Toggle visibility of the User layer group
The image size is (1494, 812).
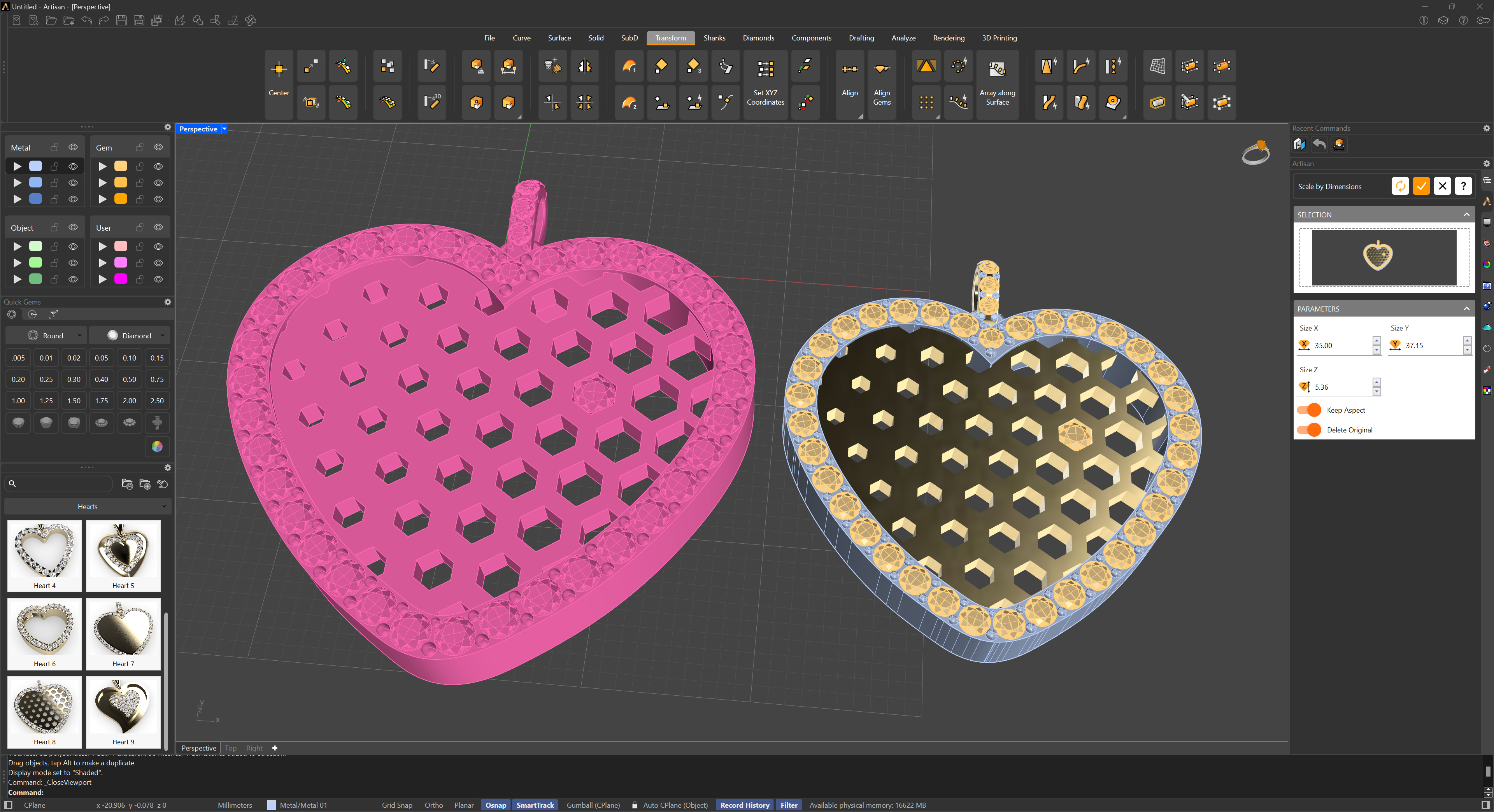[x=158, y=227]
